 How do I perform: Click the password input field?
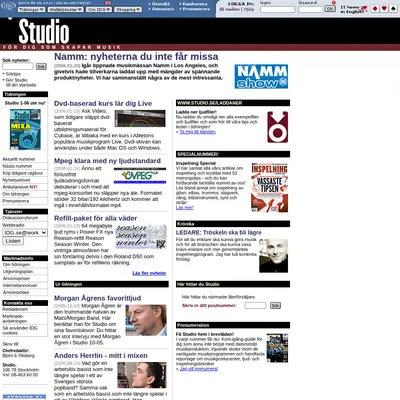[x=311, y=9]
